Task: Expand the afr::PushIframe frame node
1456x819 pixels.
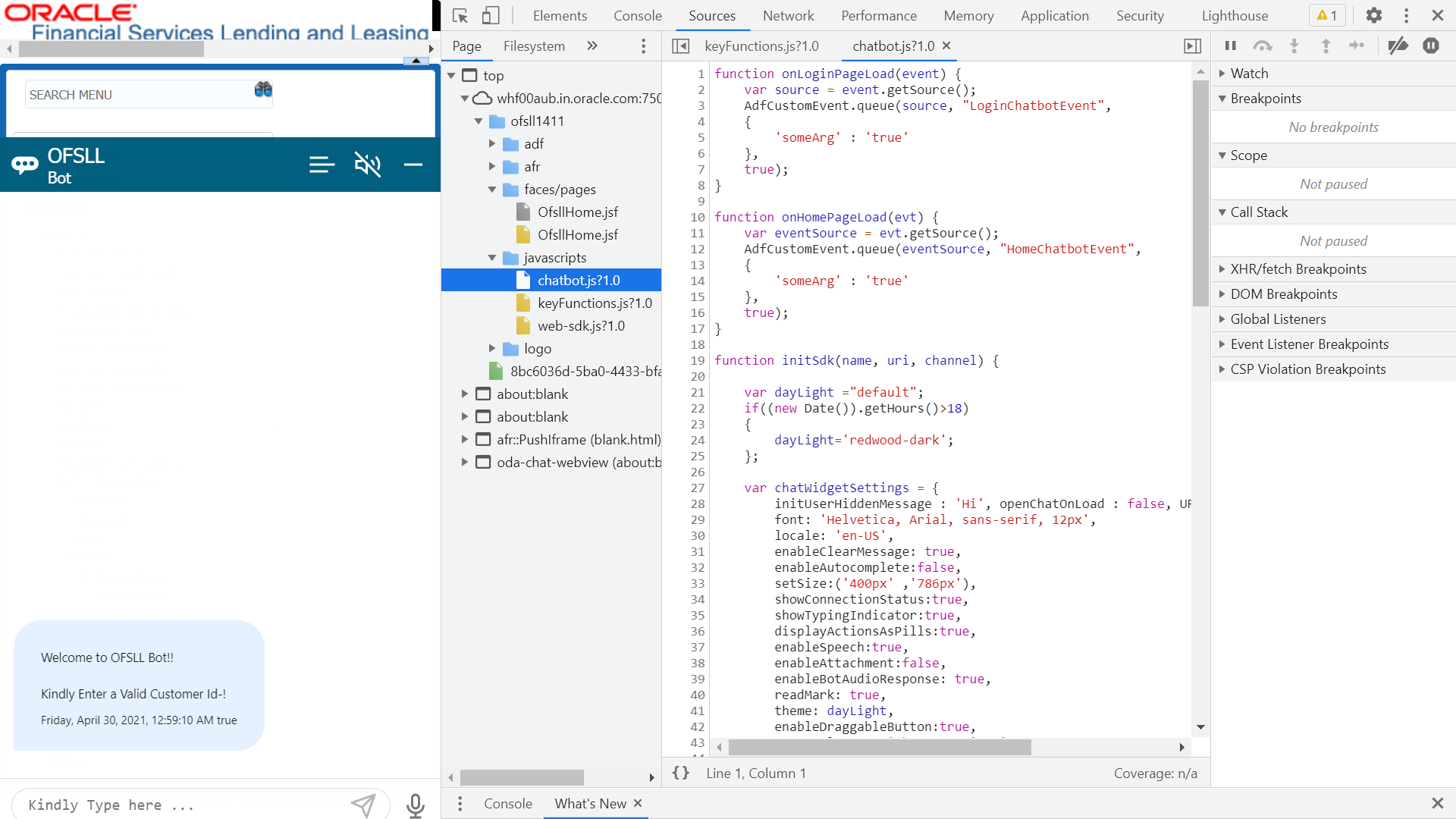Action: 465,440
